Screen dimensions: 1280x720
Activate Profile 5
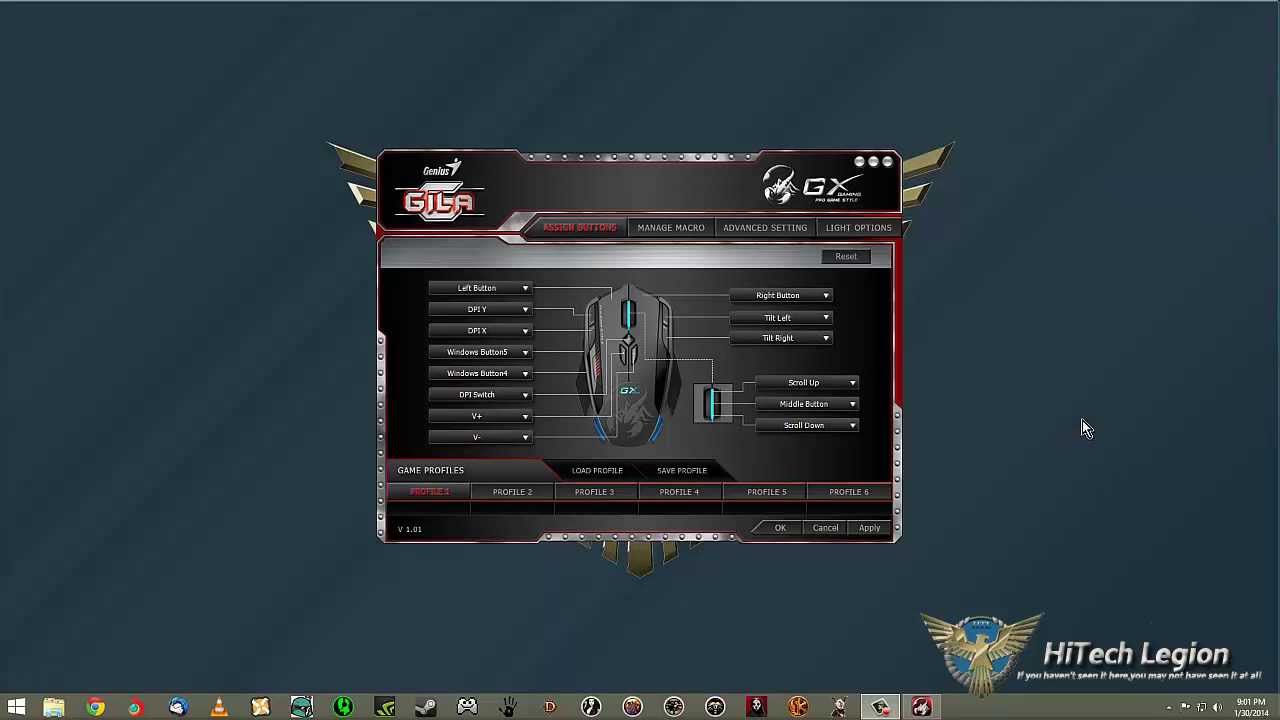point(766,492)
